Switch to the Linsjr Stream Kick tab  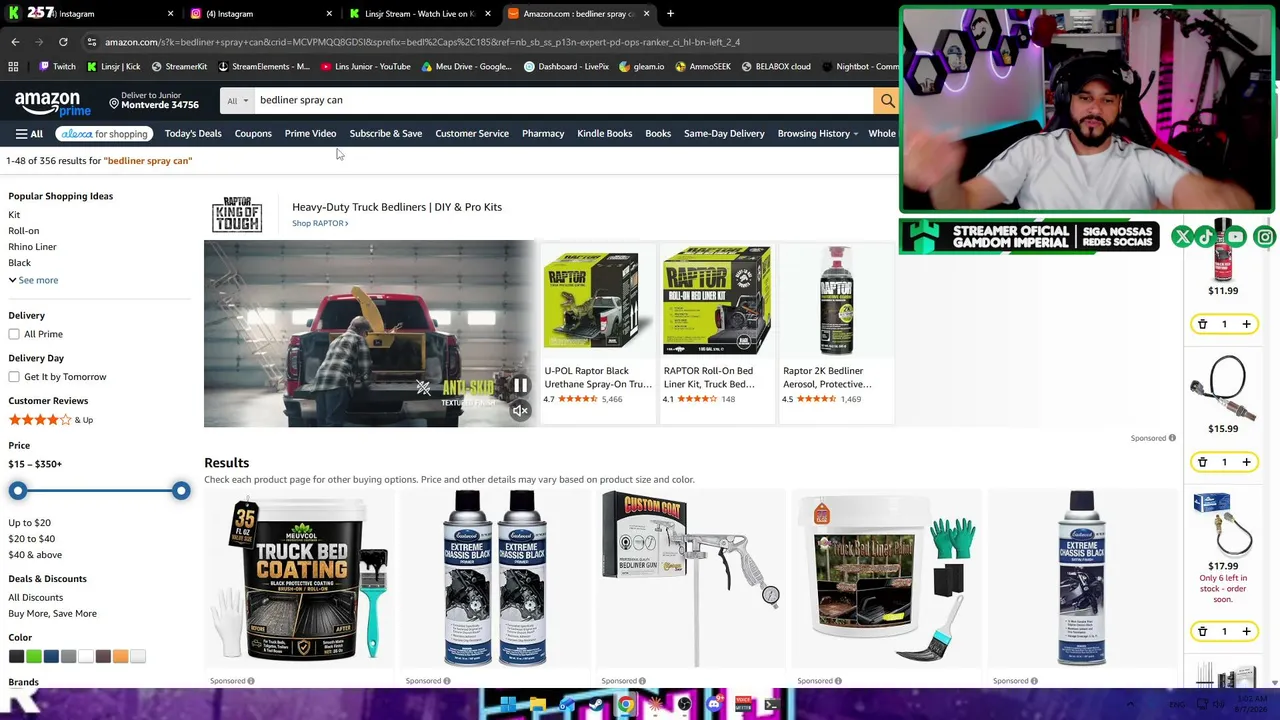coord(420,14)
